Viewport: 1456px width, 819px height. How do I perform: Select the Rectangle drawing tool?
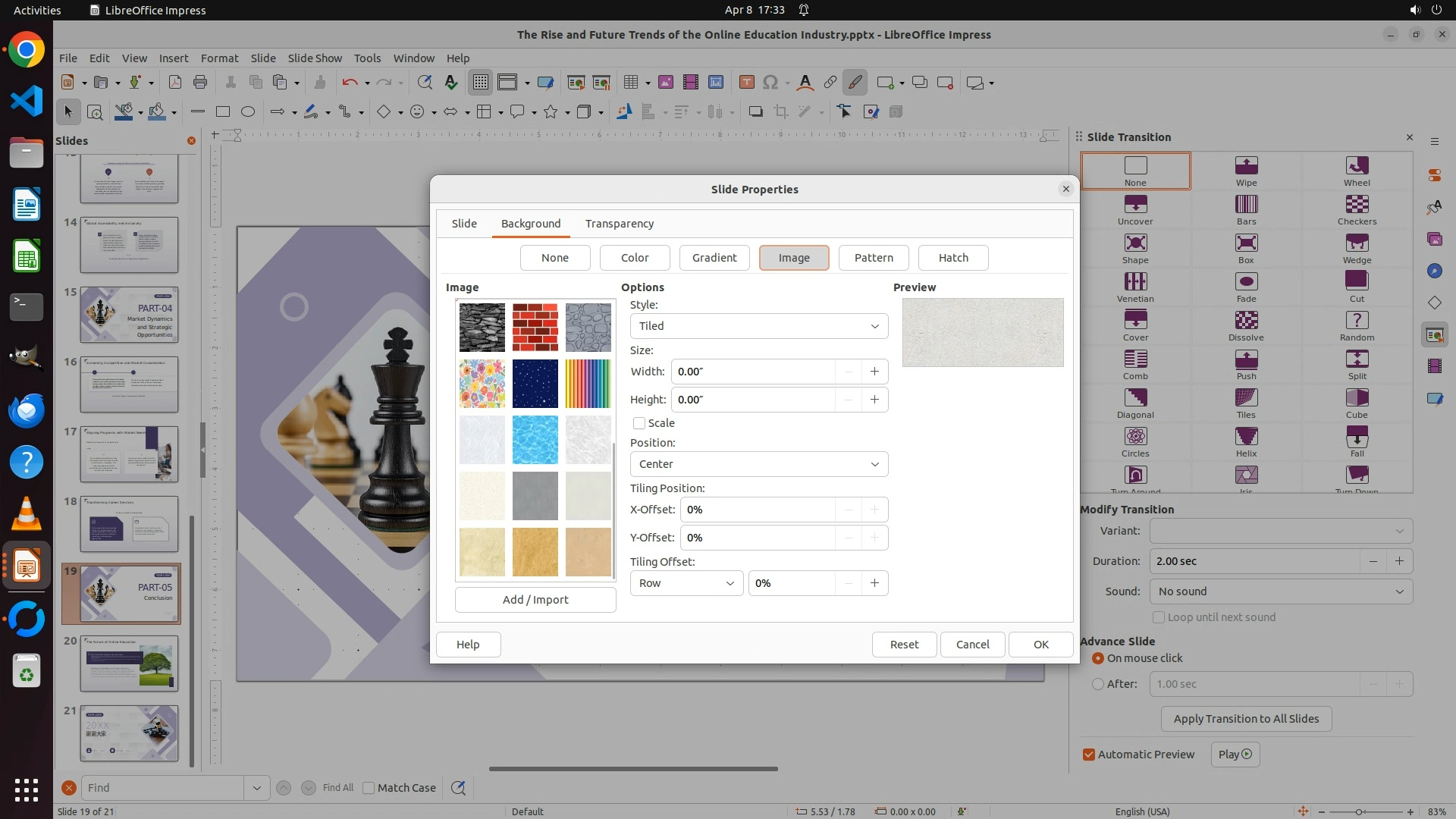point(223,112)
